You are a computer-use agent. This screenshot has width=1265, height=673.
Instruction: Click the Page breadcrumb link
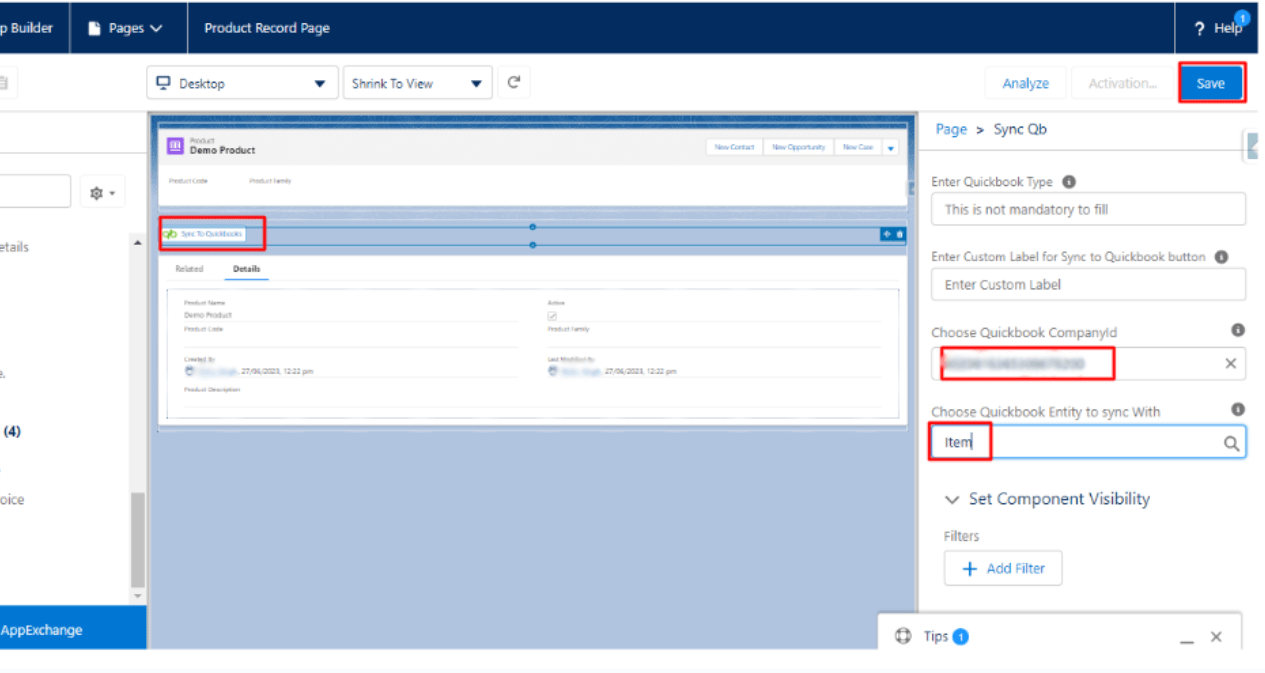point(951,129)
